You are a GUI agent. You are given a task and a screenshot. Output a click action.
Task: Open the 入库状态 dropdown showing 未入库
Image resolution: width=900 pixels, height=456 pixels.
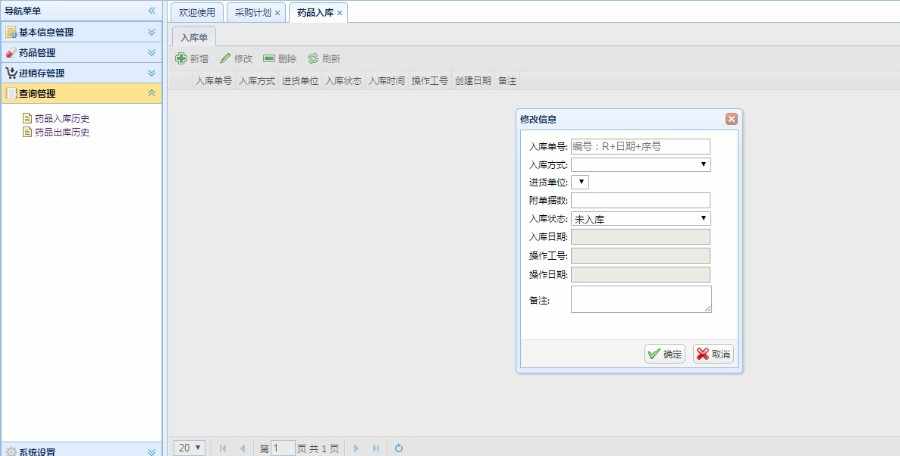tap(641, 219)
